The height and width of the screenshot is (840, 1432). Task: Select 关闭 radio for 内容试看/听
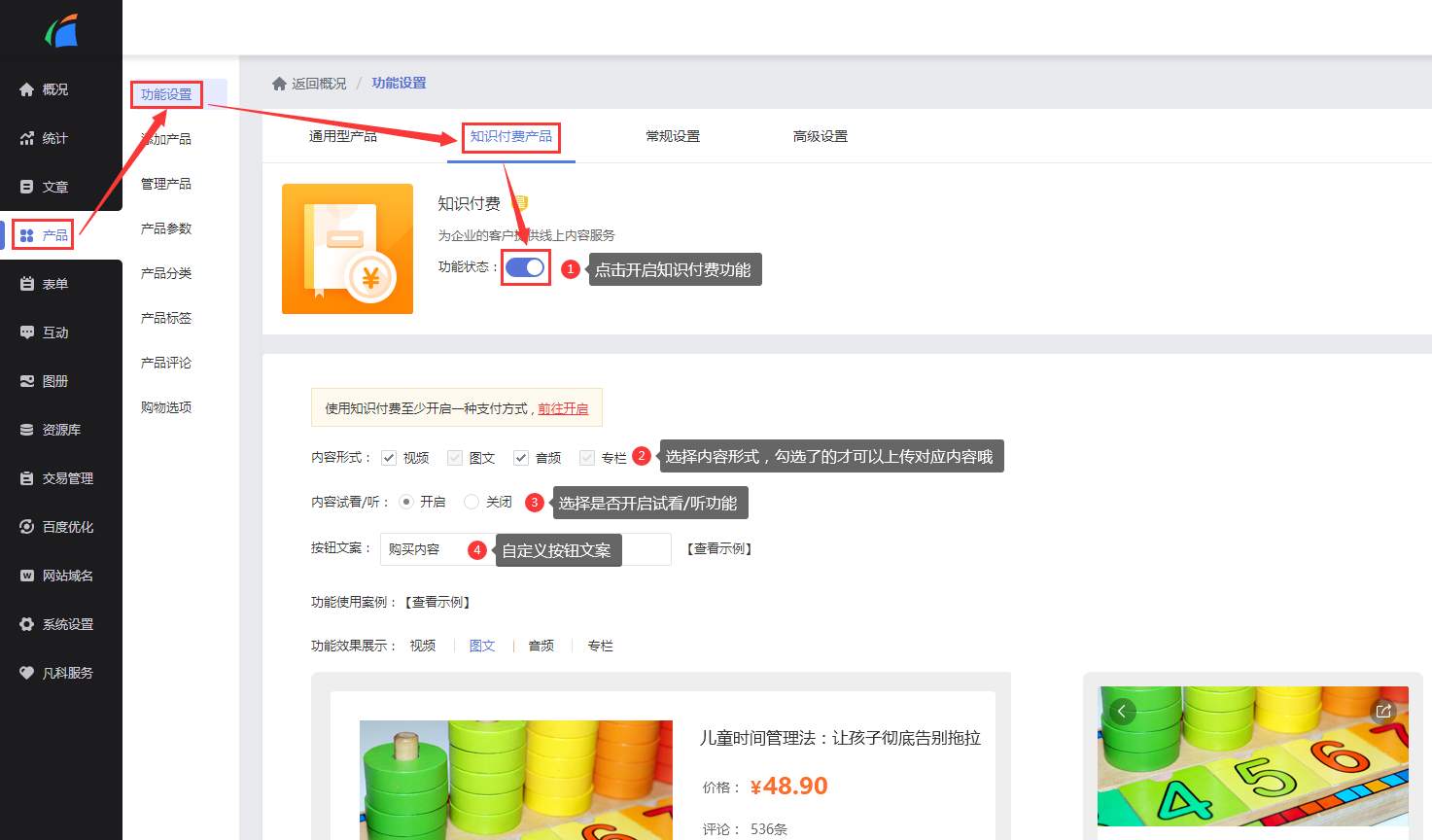(x=472, y=502)
